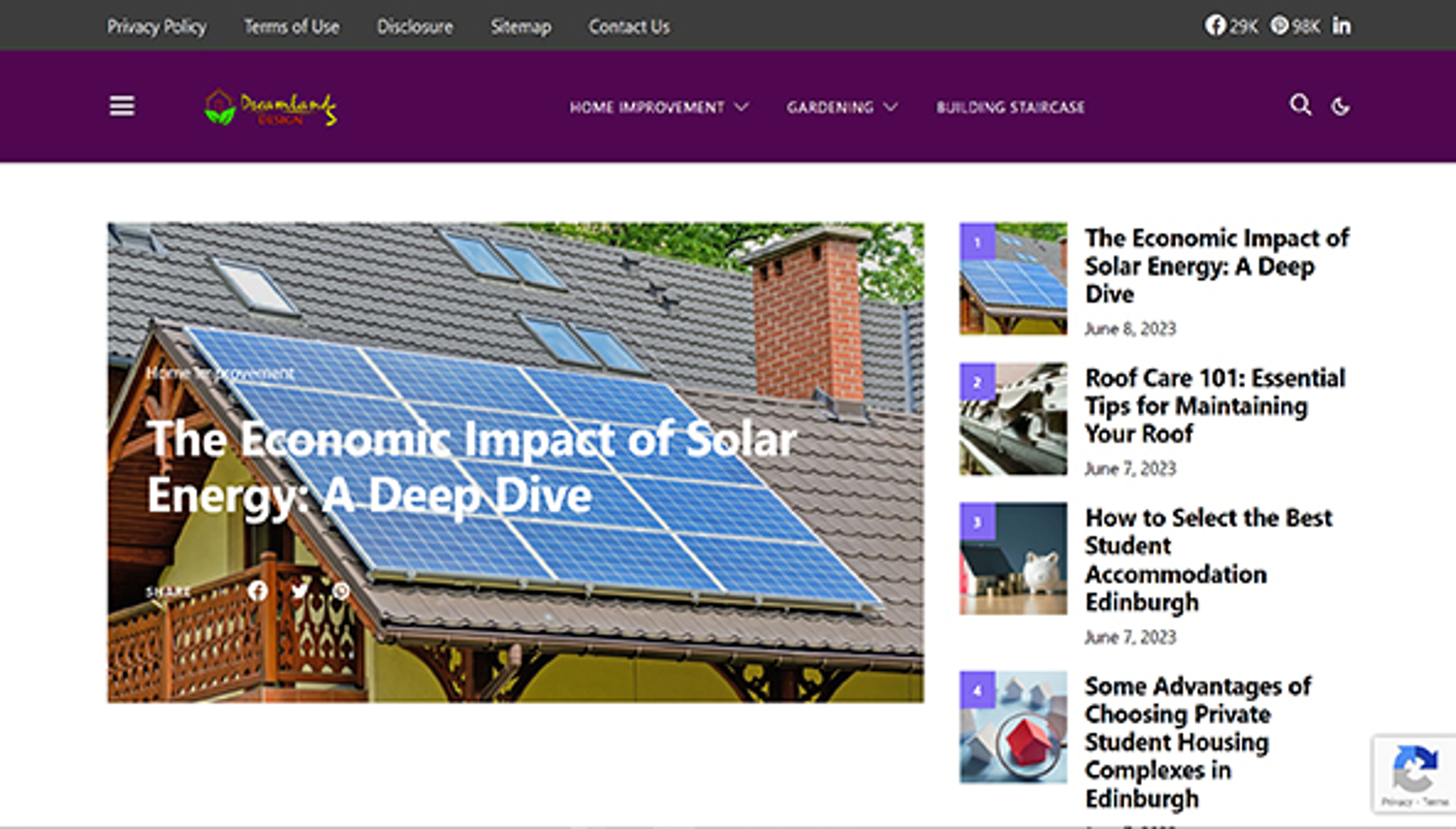Image resolution: width=1456 pixels, height=829 pixels.
Task: Toggle dark mode moon icon
Action: tap(1340, 107)
